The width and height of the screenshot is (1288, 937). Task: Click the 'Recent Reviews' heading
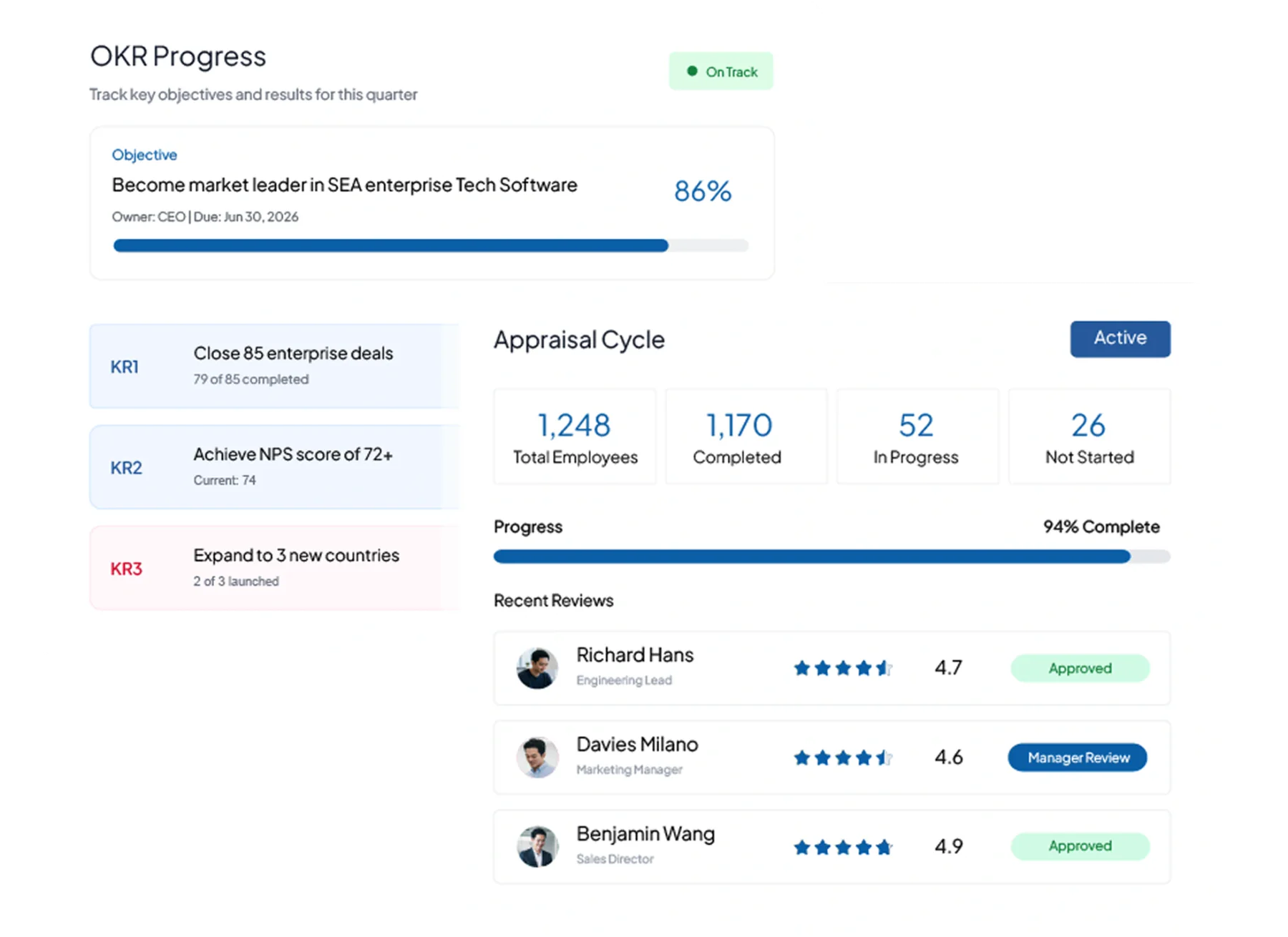tap(553, 601)
